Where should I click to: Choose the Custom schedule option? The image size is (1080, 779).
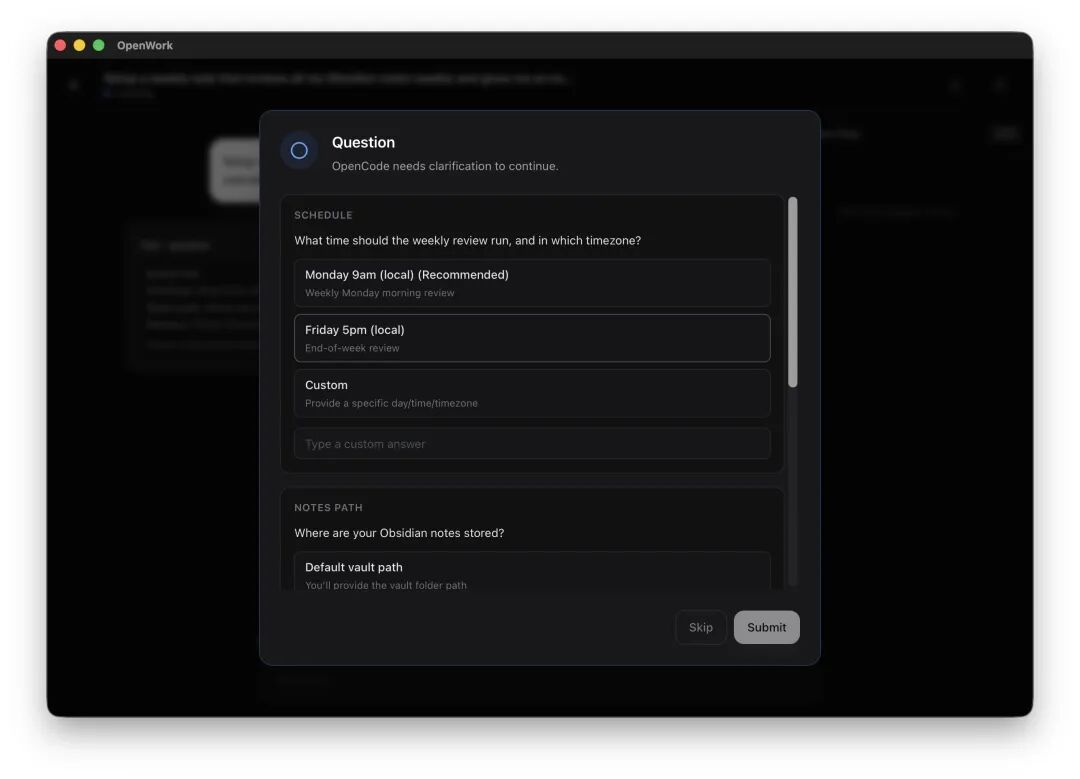point(532,392)
